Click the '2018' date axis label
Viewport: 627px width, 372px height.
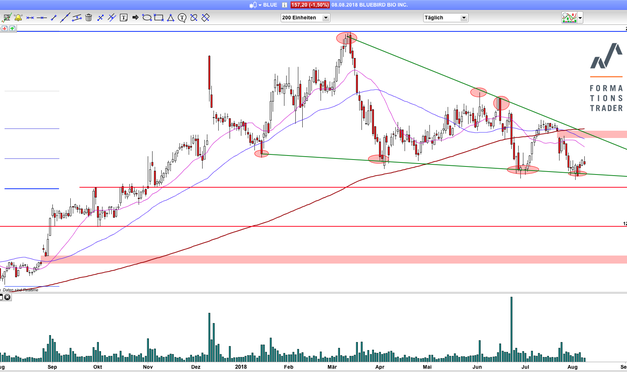pyautogui.click(x=241, y=367)
